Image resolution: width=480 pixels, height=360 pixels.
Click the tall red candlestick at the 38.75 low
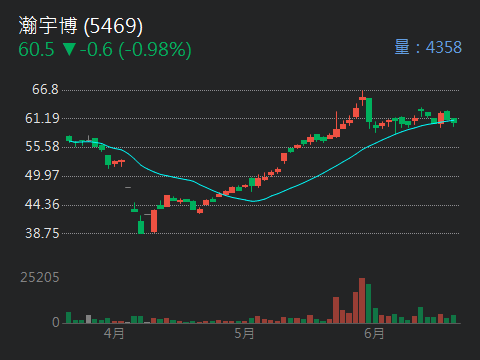pos(154,221)
